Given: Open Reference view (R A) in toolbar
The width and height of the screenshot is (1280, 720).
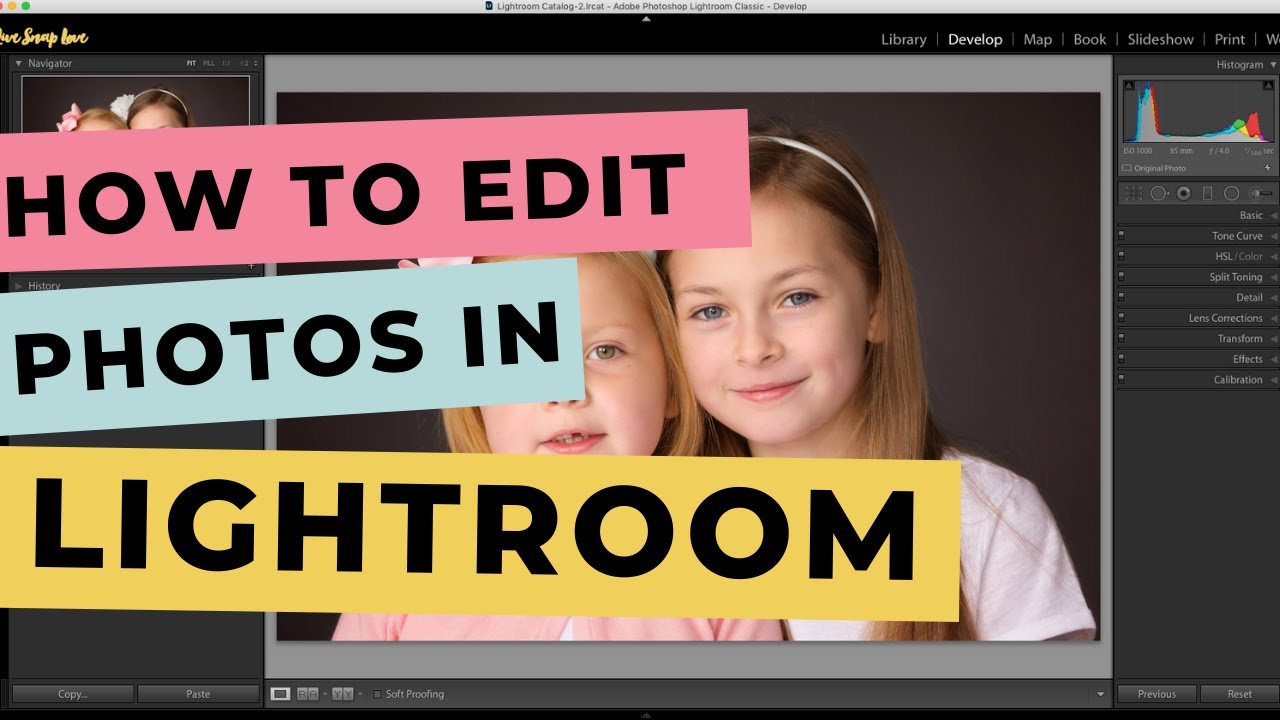Looking at the screenshot, I should (x=307, y=693).
